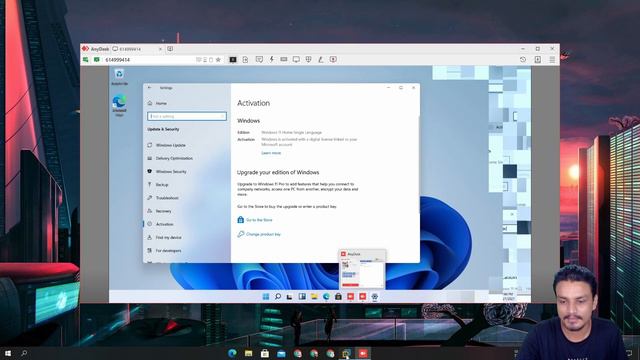
Task: Click the Settings gear on remote taskbar
Action: click(375, 296)
